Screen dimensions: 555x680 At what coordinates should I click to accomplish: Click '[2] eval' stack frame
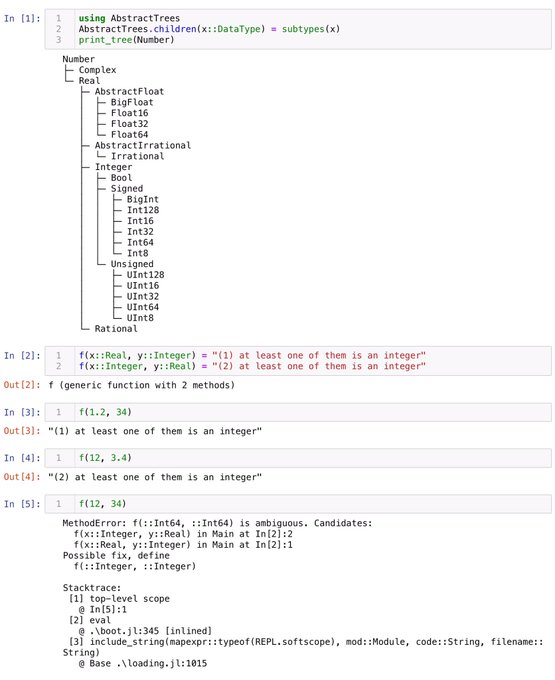pos(89,621)
